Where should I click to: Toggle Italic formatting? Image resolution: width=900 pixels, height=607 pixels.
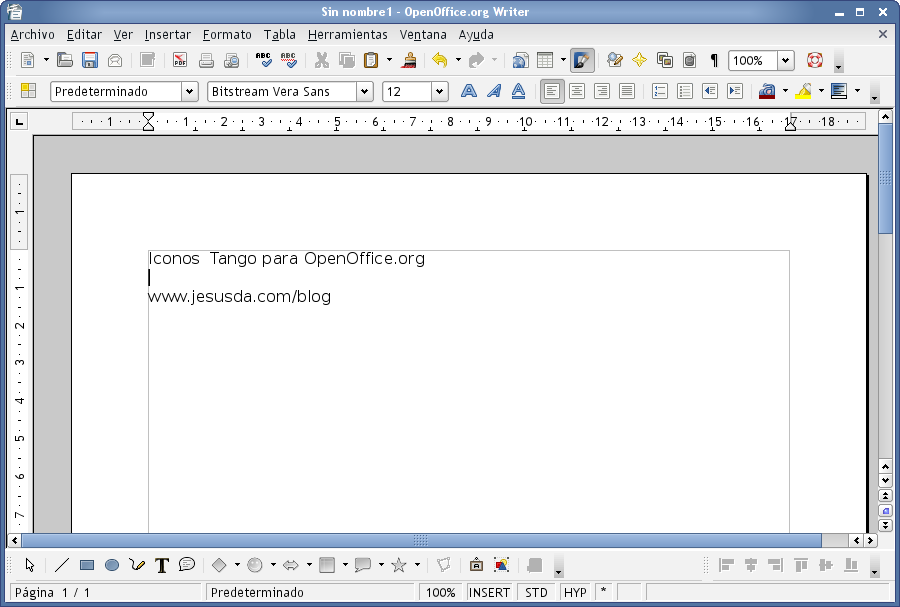(x=494, y=91)
